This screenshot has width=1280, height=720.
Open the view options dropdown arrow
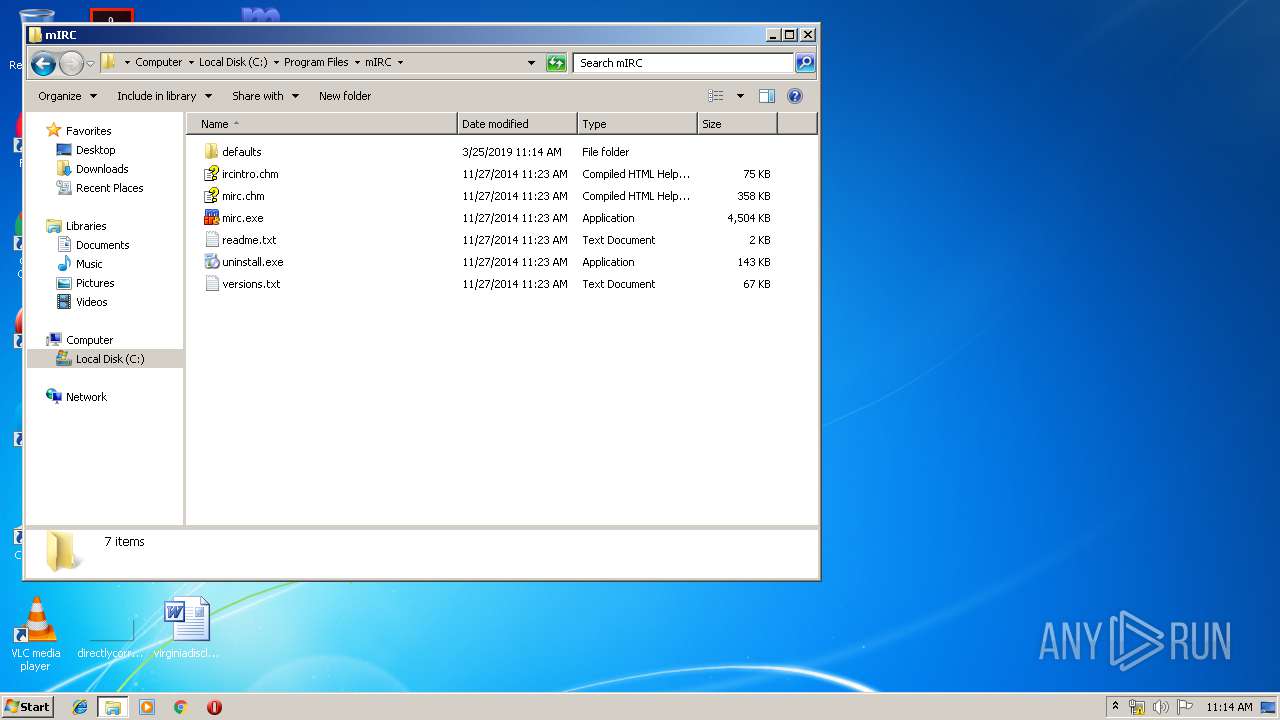(740, 96)
